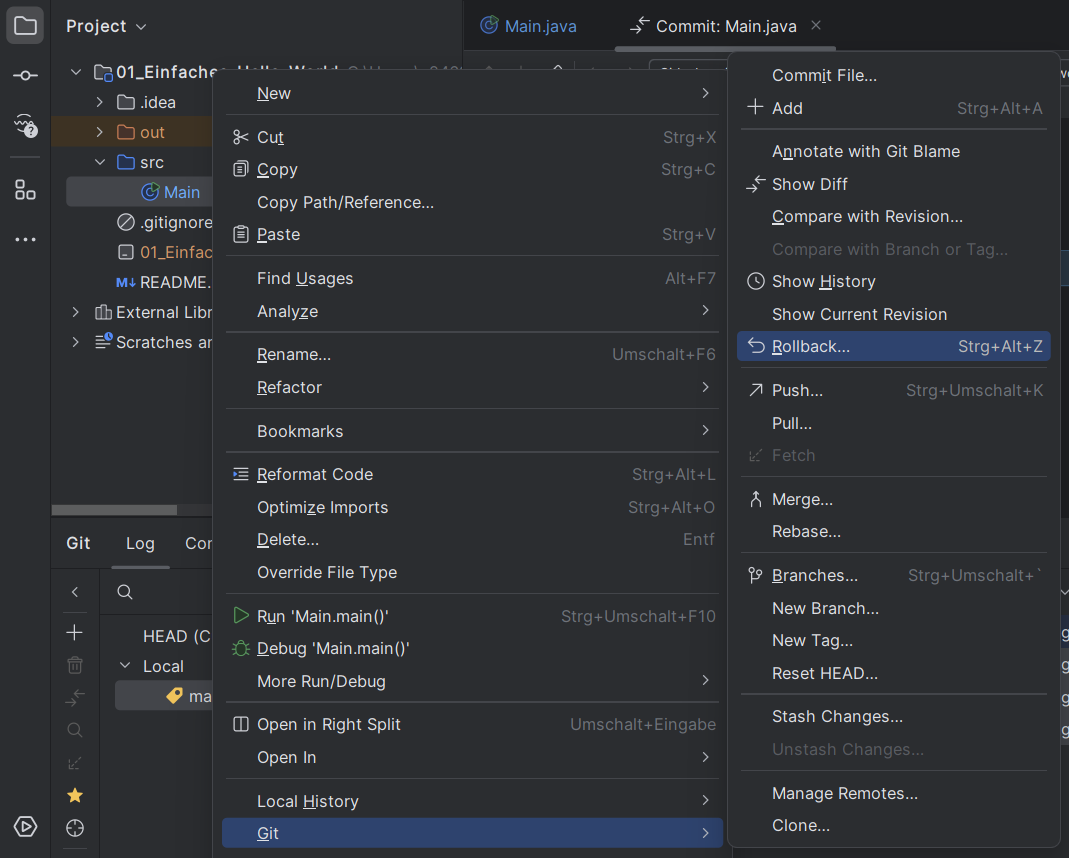
Task: Click the green Run triangle icon
Action: pos(241,615)
